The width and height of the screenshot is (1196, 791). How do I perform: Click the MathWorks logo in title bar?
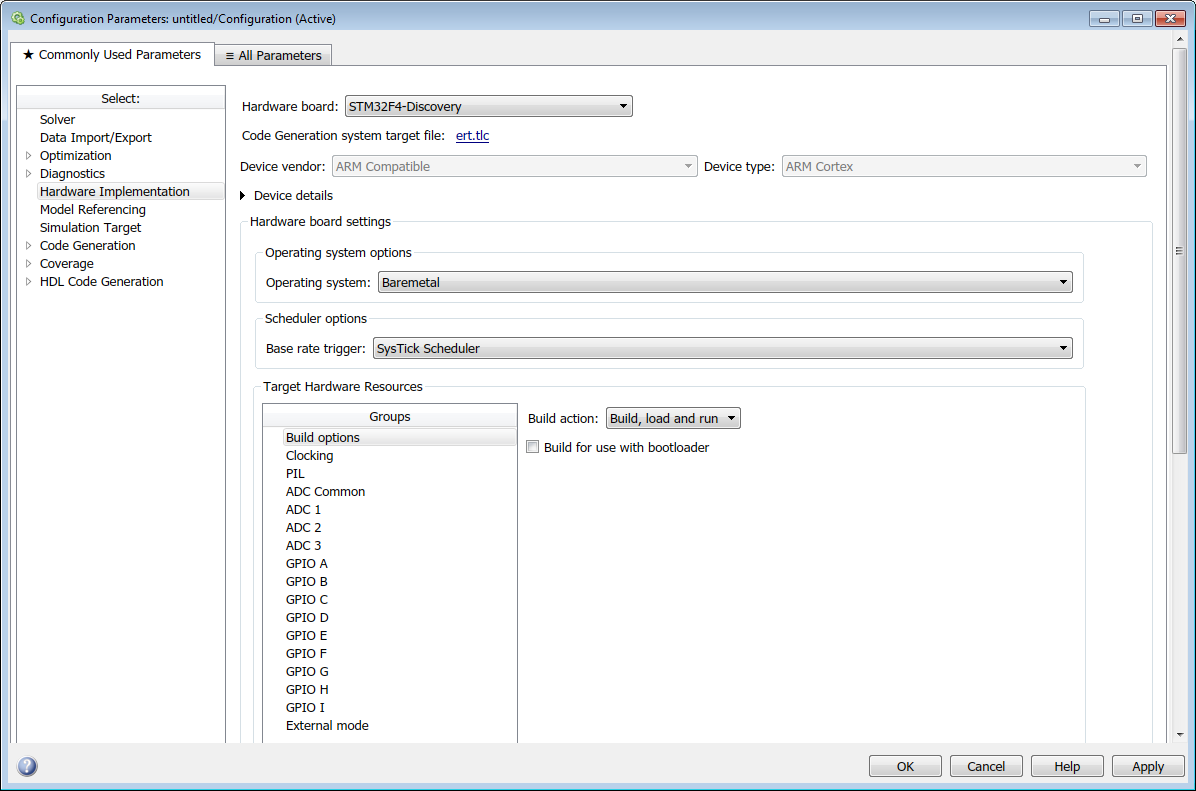tap(16, 18)
